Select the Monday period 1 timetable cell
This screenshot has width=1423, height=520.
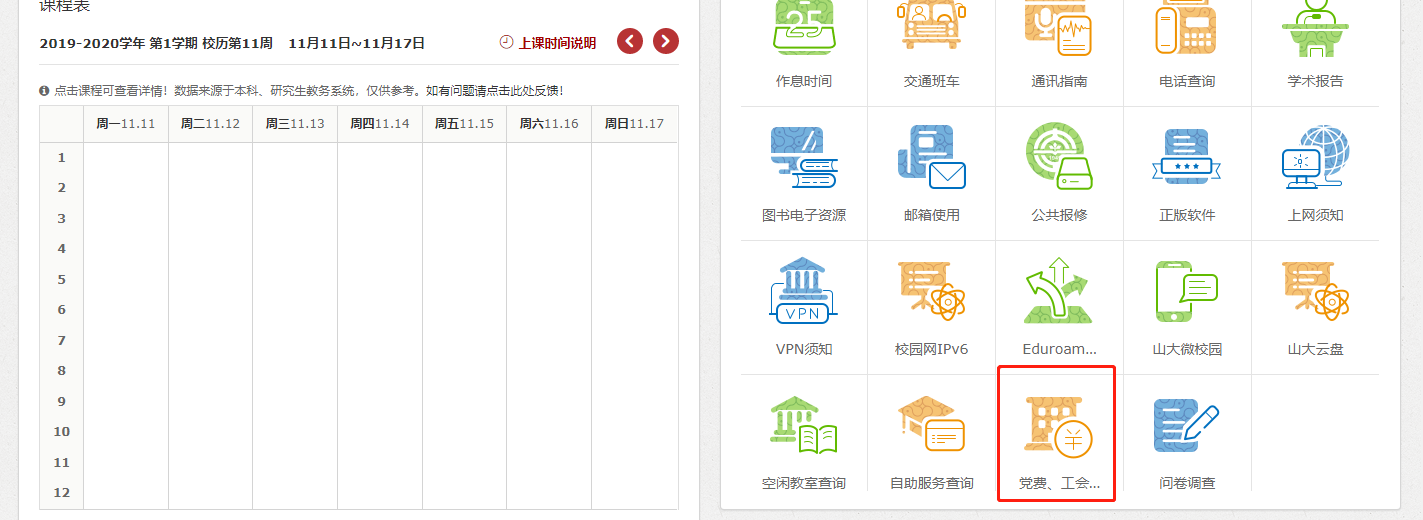pos(126,158)
